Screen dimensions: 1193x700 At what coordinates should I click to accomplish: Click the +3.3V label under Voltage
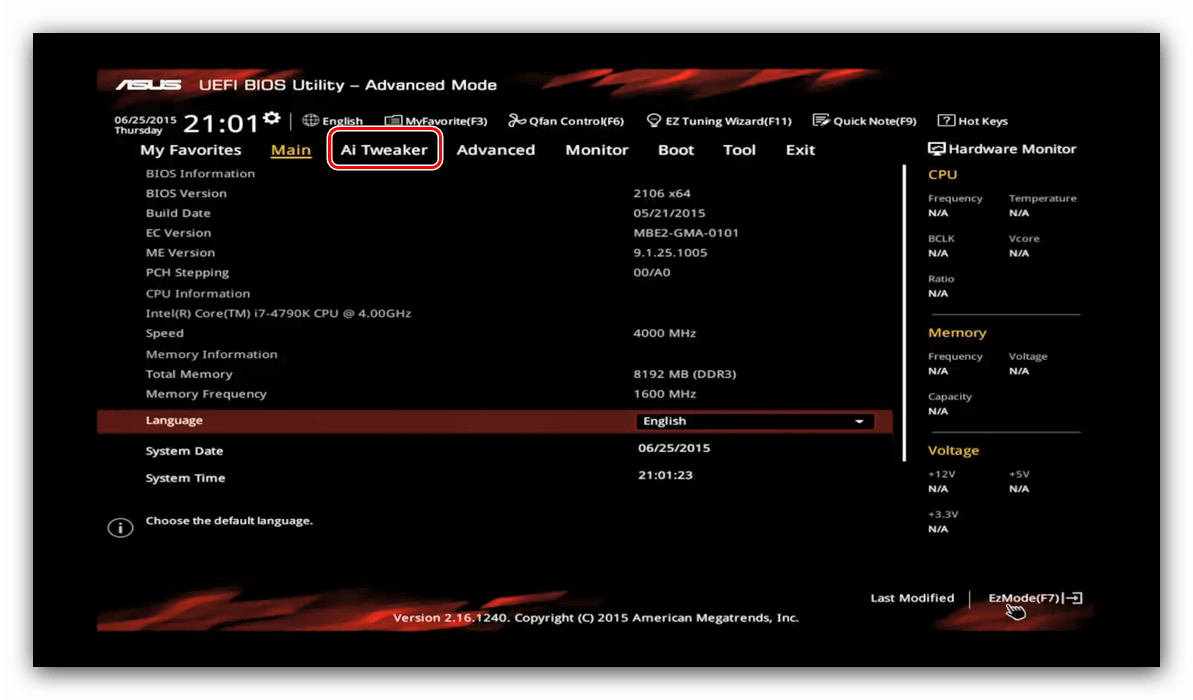point(943,515)
